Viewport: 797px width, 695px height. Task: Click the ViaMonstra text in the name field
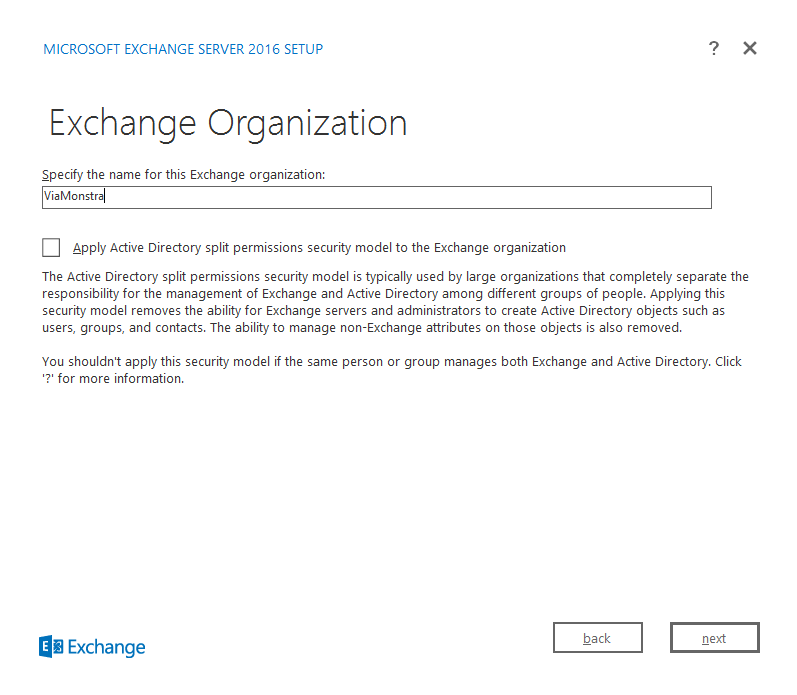[x=74, y=197]
